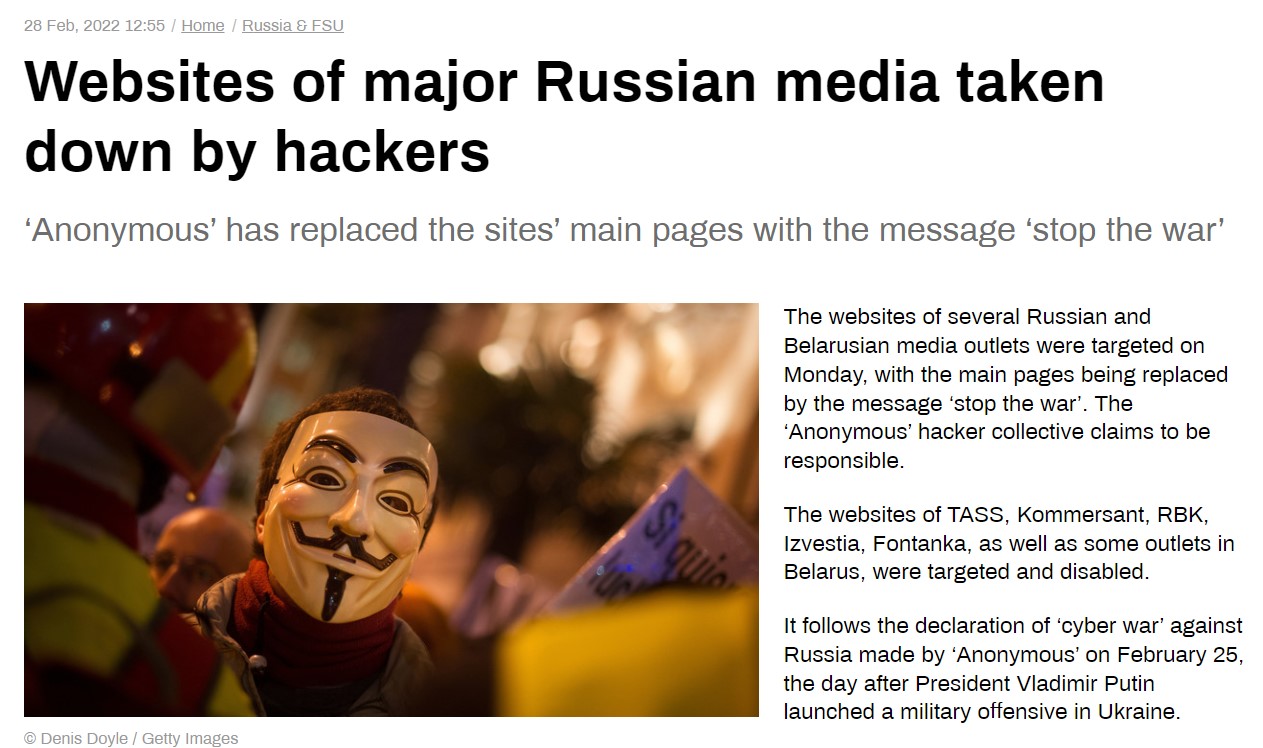Click the subheadline mentioning 'stop the war'
This screenshot has height=748, width=1263.
(624, 230)
